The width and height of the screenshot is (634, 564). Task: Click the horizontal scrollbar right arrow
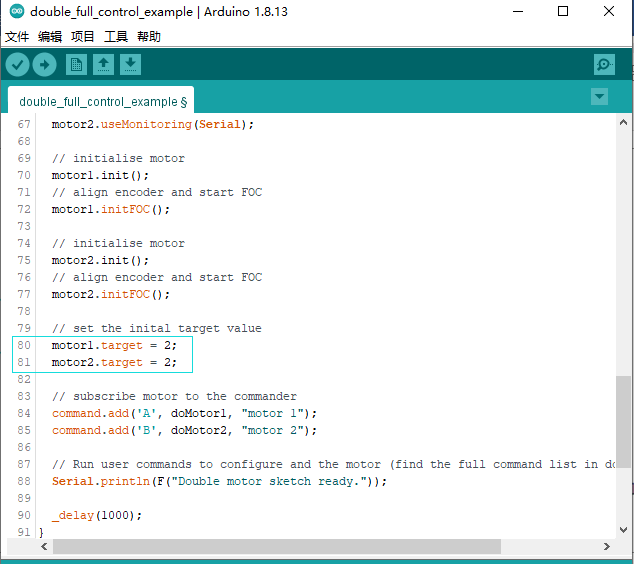[x=607, y=547]
